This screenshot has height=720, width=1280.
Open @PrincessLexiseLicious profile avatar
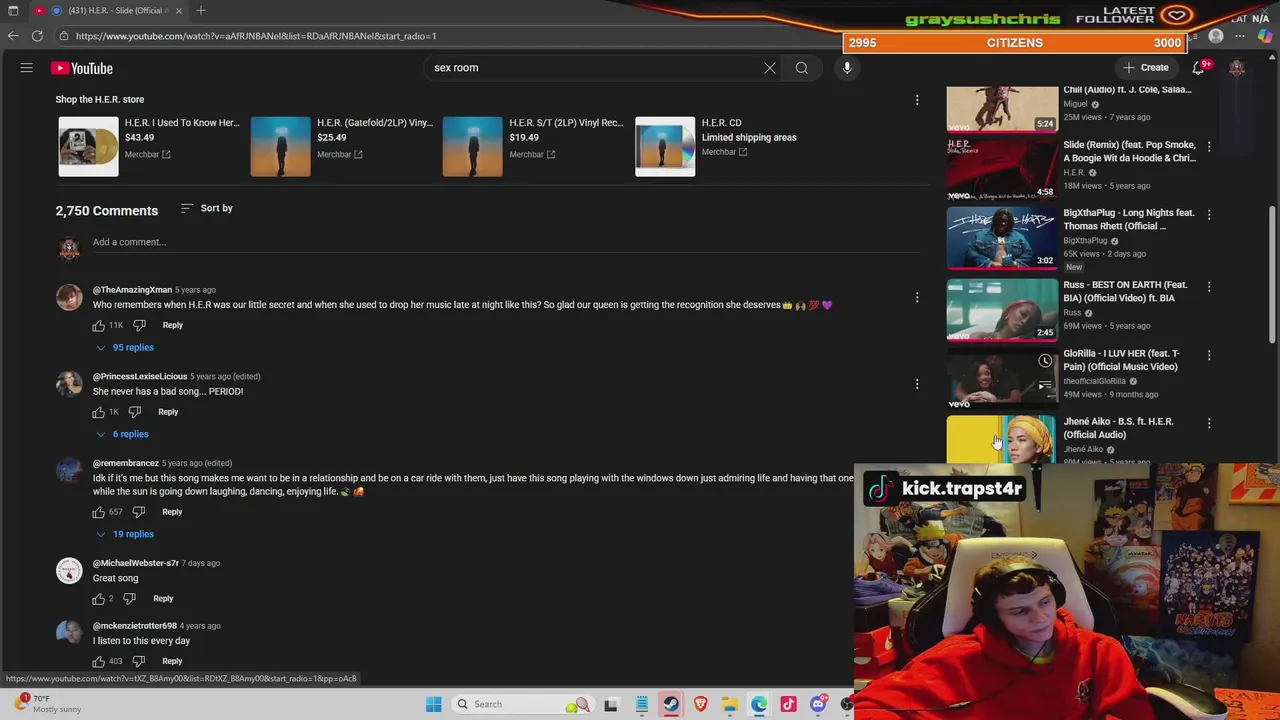[69, 384]
